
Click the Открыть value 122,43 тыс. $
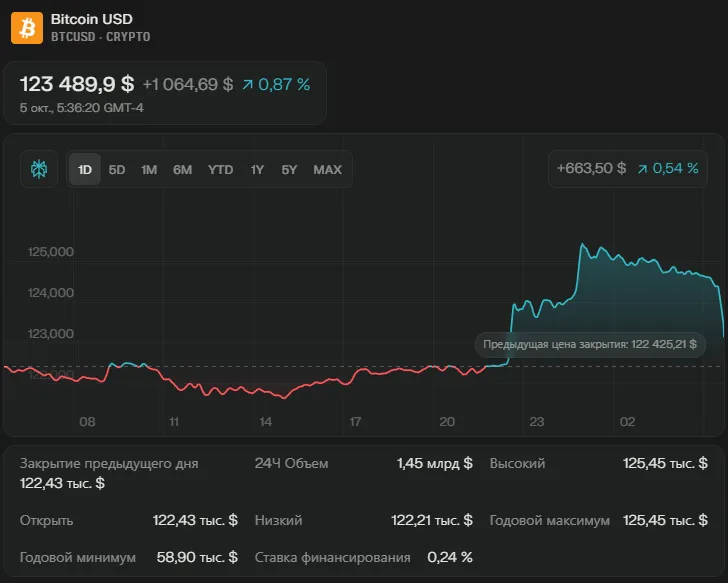[x=195, y=520]
